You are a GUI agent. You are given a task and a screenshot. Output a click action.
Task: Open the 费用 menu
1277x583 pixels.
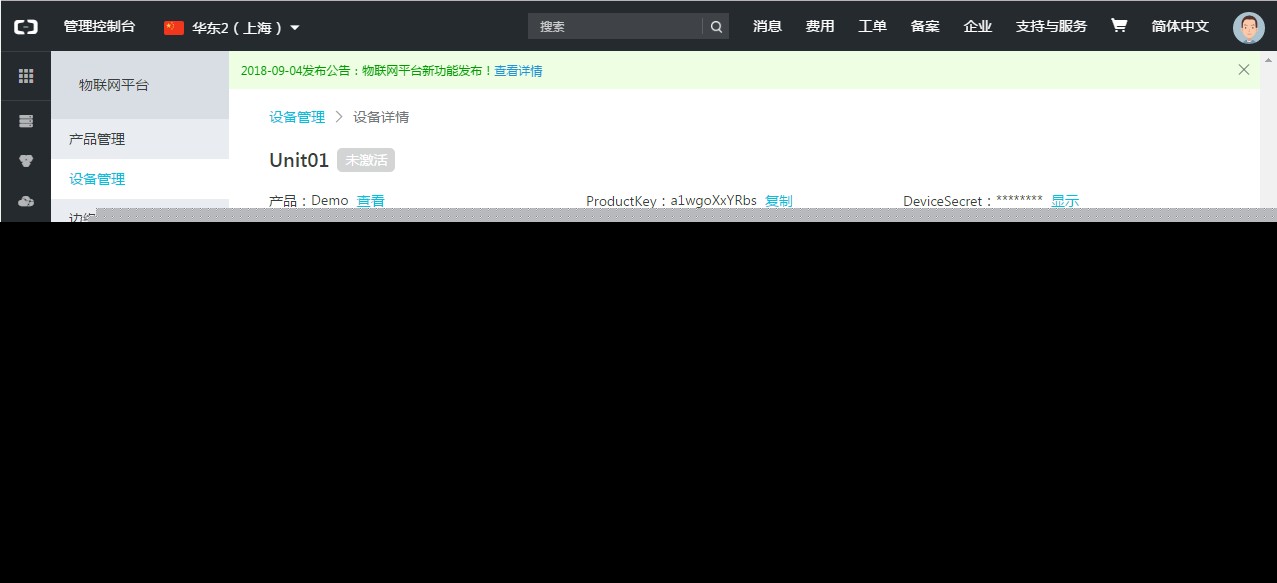(820, 26)
